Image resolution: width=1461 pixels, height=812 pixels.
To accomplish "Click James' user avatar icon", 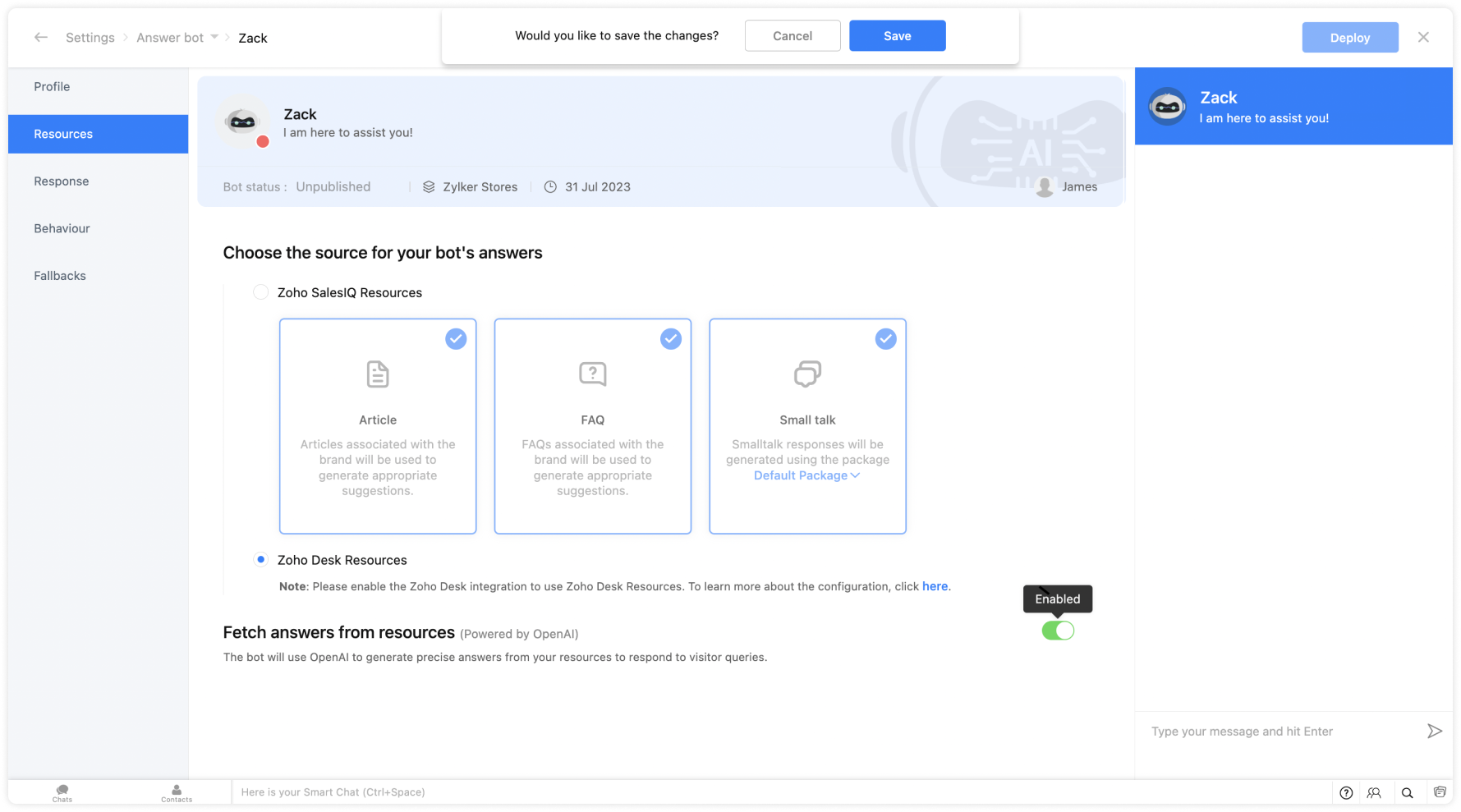I will (1045, 187).
